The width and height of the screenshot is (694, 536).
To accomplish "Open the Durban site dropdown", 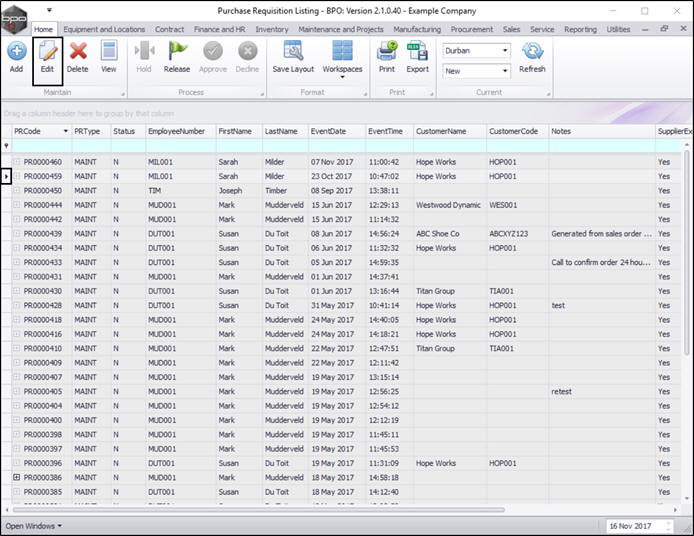I will (504, 50).
